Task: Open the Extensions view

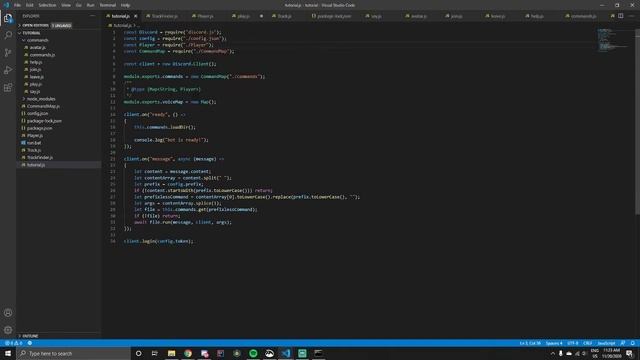Action: pos(8,88)
